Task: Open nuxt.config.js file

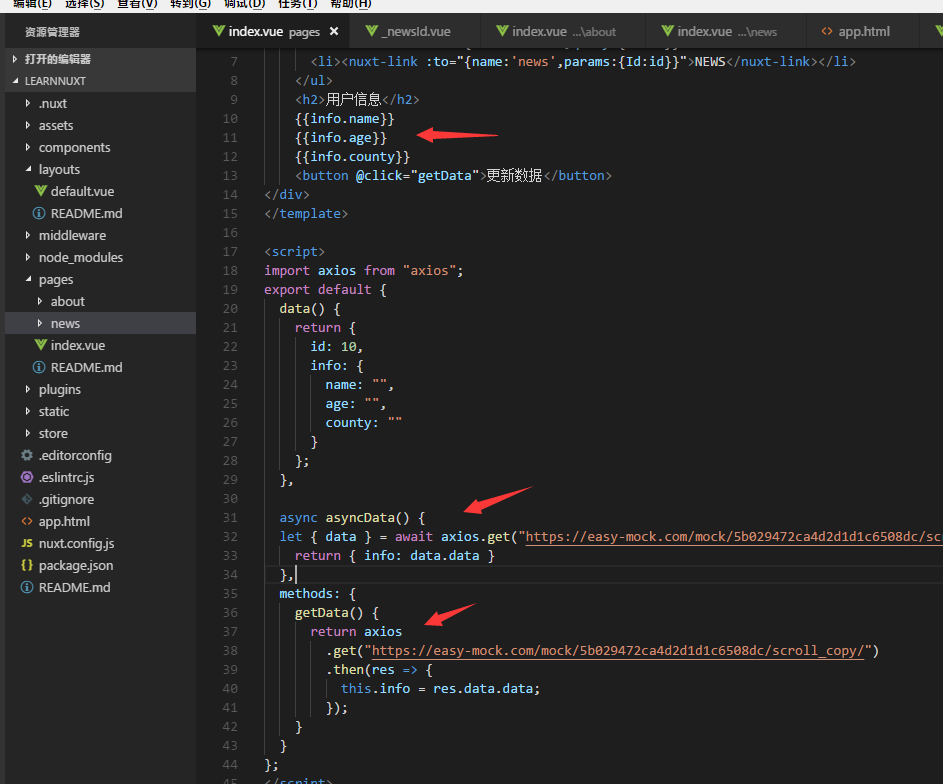Action: 76,544
